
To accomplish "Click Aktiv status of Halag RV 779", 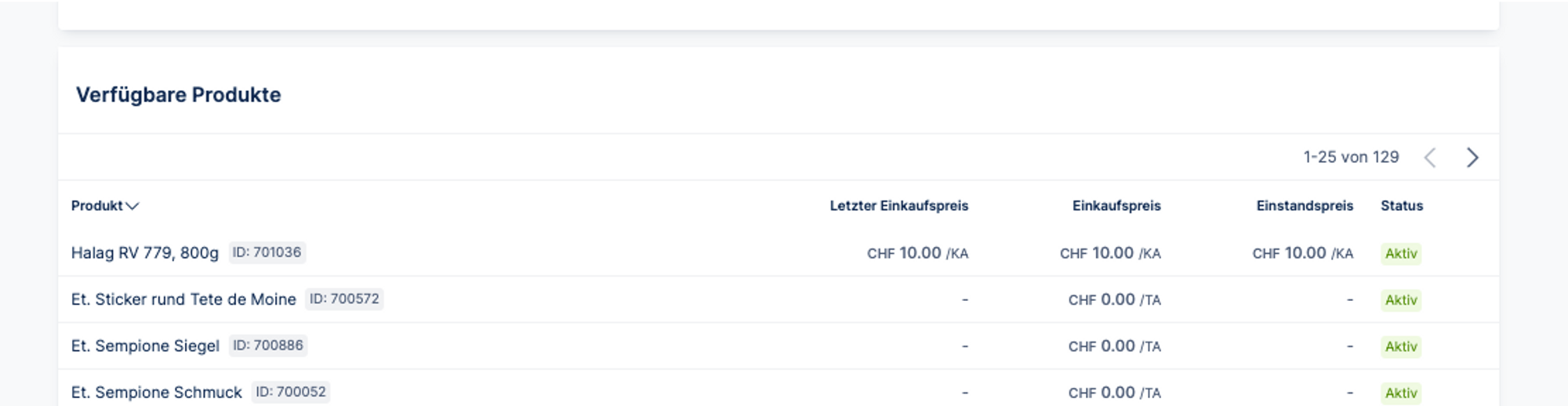I will (1401, 254).
